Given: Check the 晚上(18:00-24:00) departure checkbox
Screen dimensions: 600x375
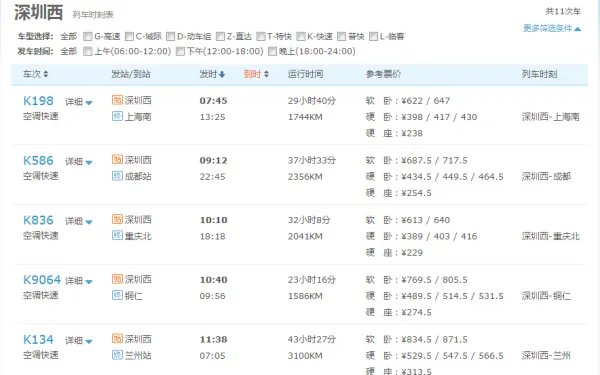Looking at the screenshot, I should pyautogui.click(x=272, y=51).
